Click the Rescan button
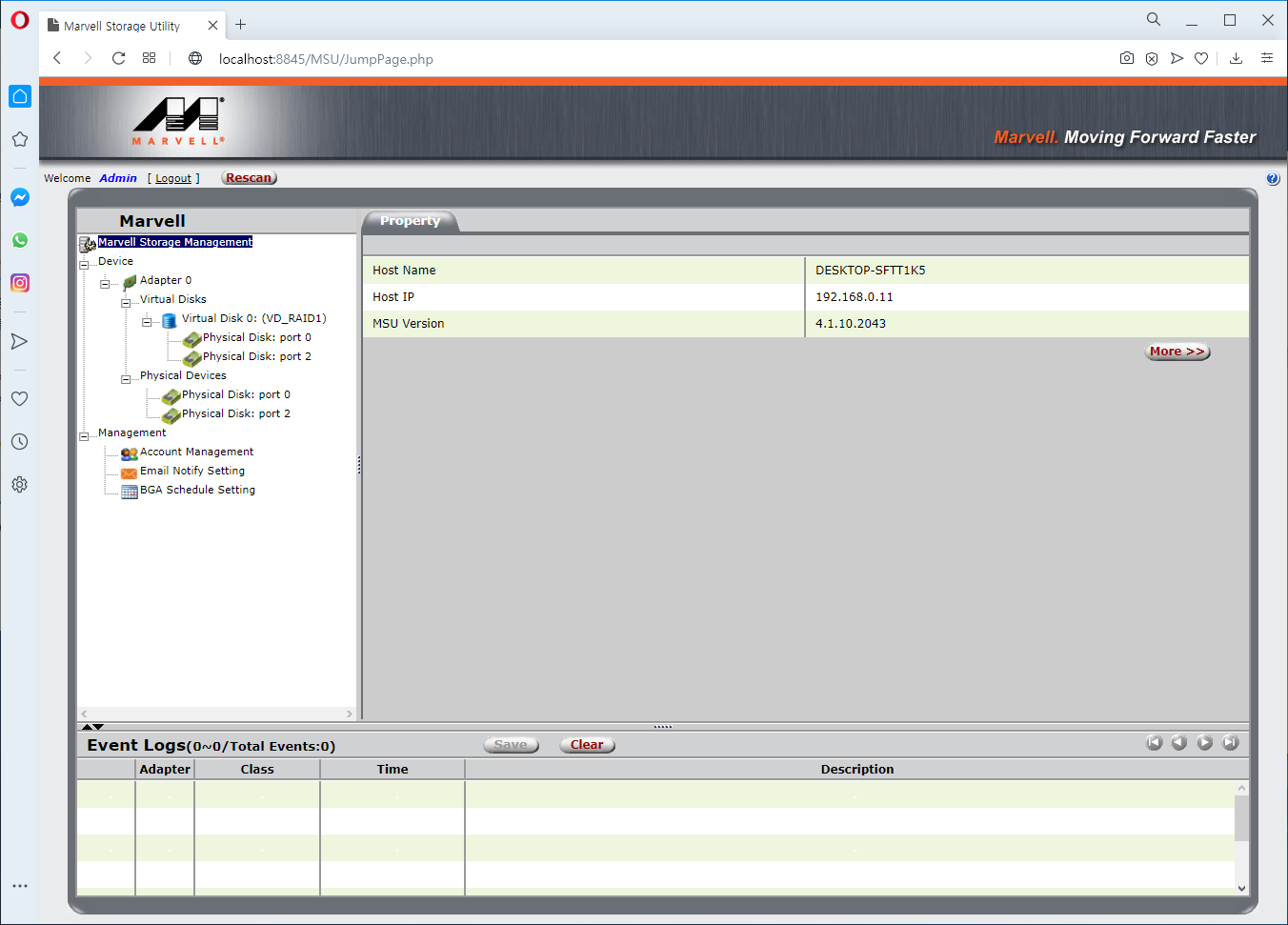The width and height of the screenshot is (1288, 925). click(249, 178)
